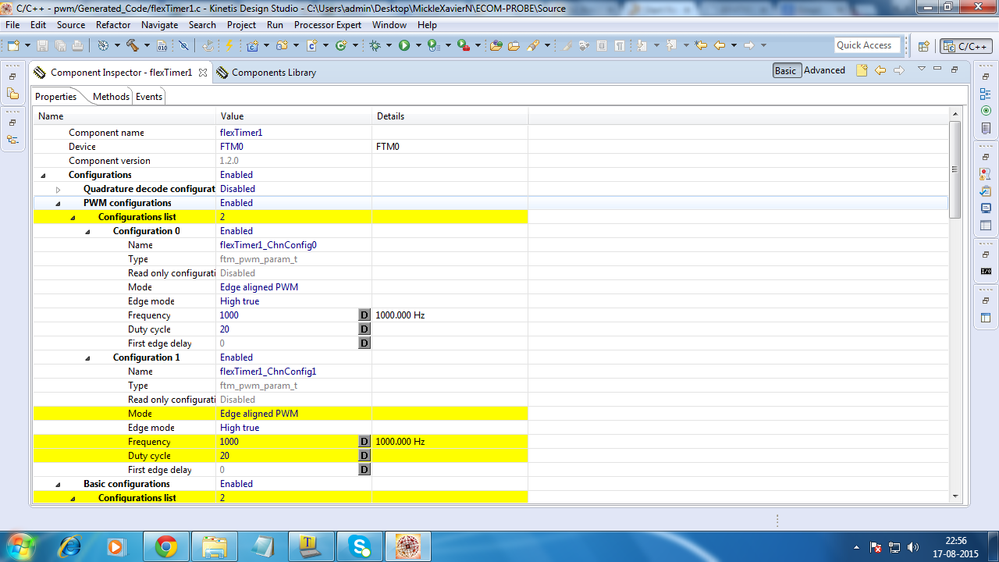
Task: Open Internet Explorer from taskbar
Action: (x=69, y=547)
